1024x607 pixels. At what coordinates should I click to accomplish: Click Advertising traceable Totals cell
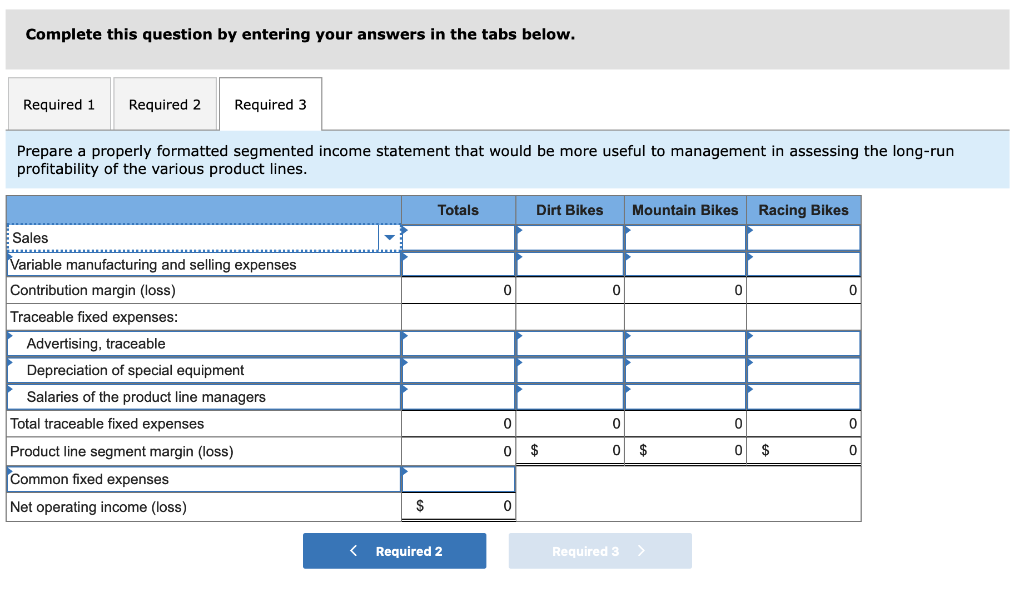458,344
